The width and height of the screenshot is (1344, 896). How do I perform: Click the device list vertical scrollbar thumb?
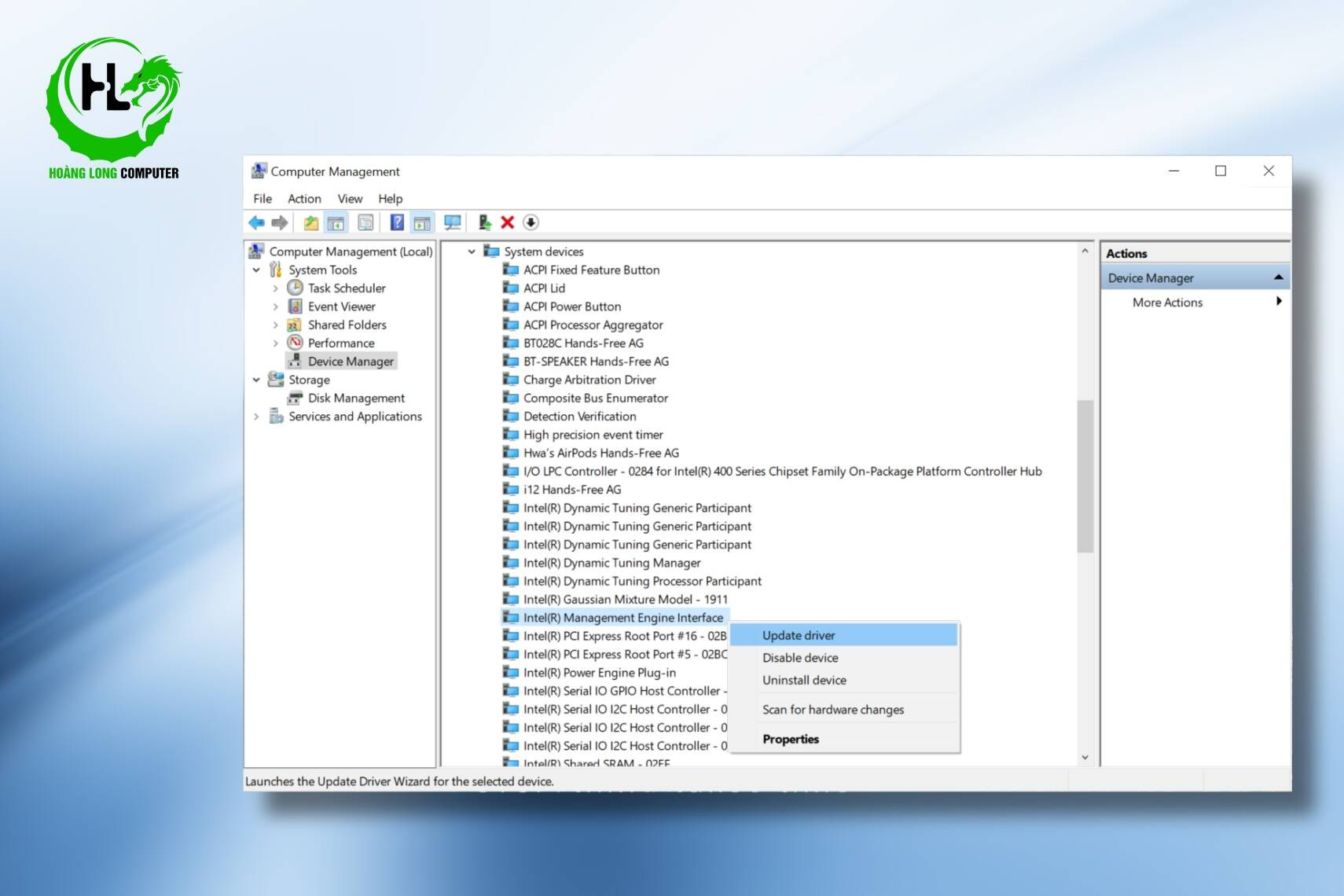(1085, 476)
